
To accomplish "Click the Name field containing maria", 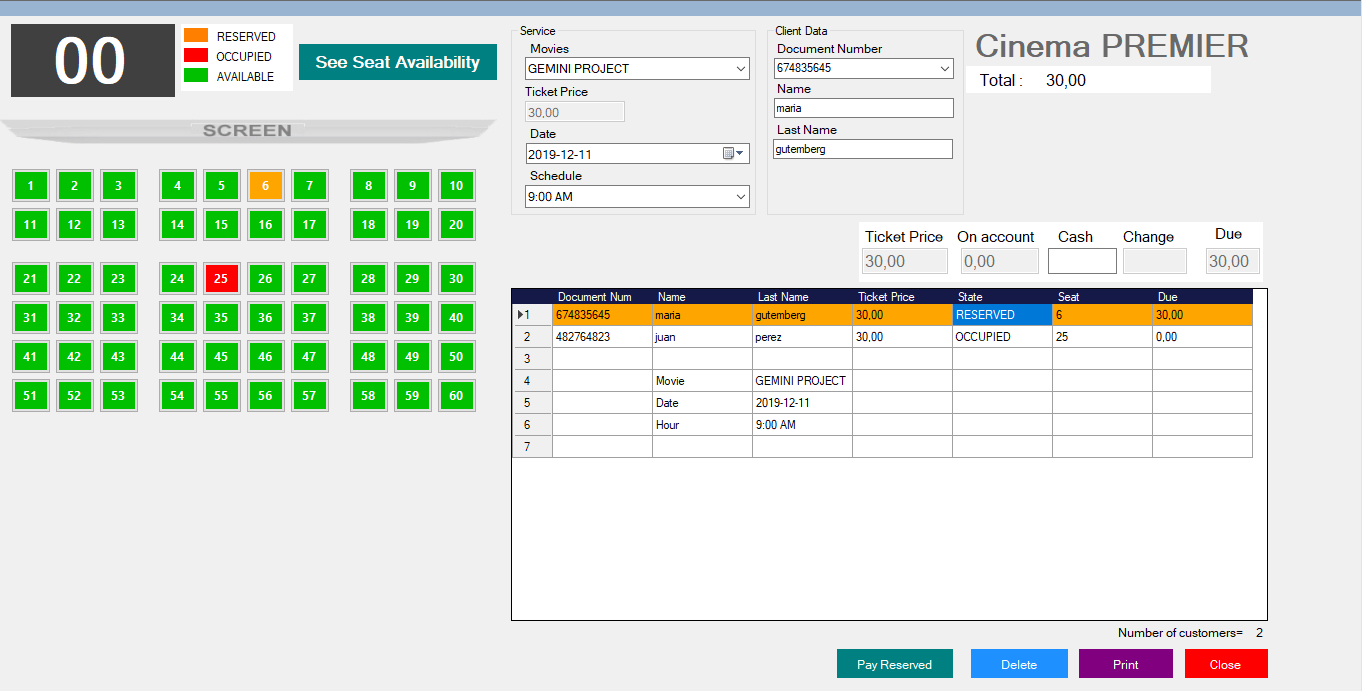I will tap(862, 107).
